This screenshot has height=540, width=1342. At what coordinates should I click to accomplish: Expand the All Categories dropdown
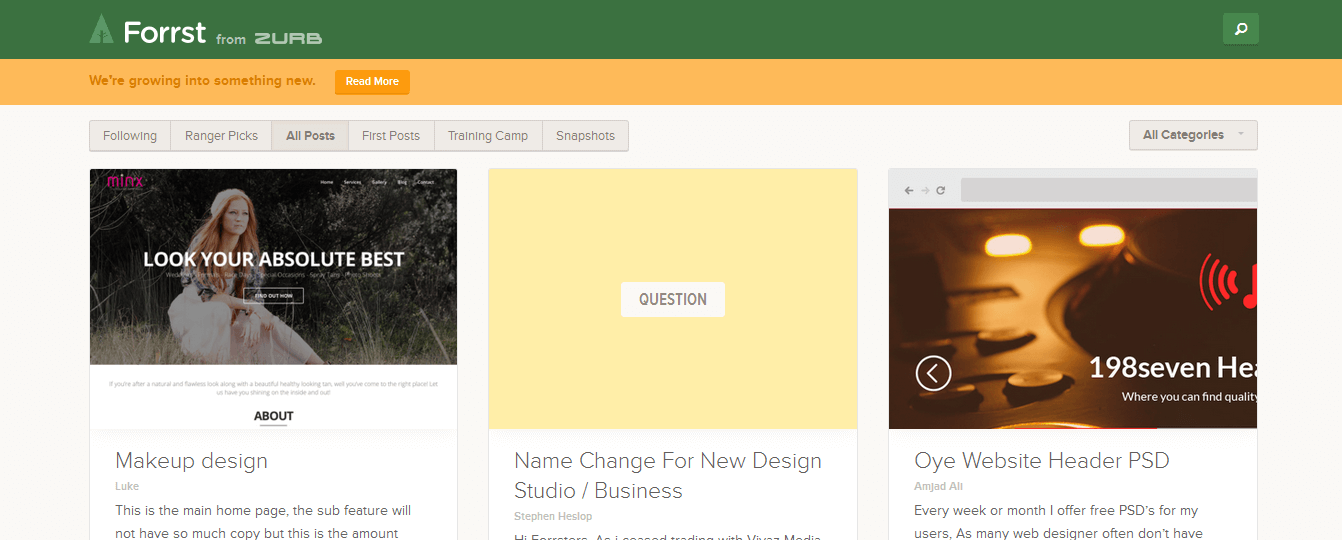[1193, 135]
